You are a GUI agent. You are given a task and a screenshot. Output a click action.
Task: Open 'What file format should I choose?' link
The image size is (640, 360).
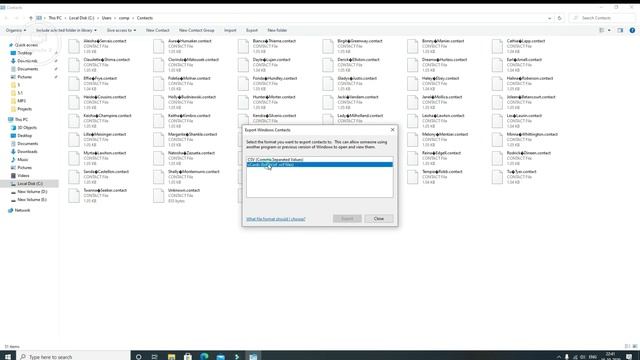(x=276, y=219)
